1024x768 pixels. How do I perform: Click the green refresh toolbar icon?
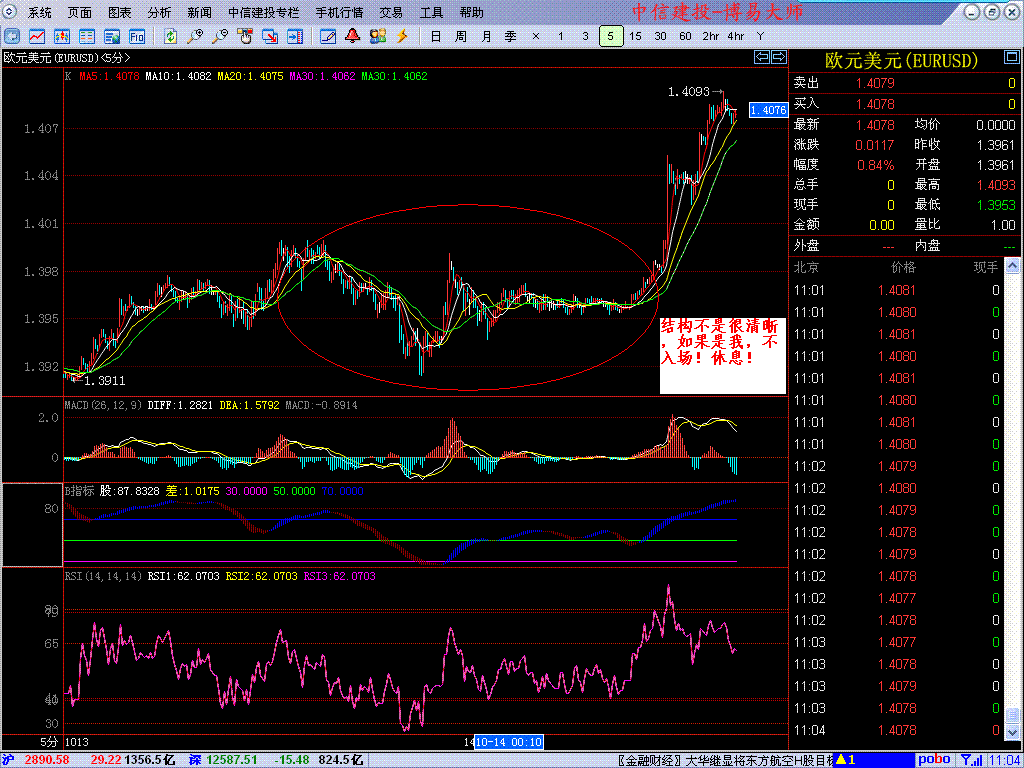click(170, 36)
